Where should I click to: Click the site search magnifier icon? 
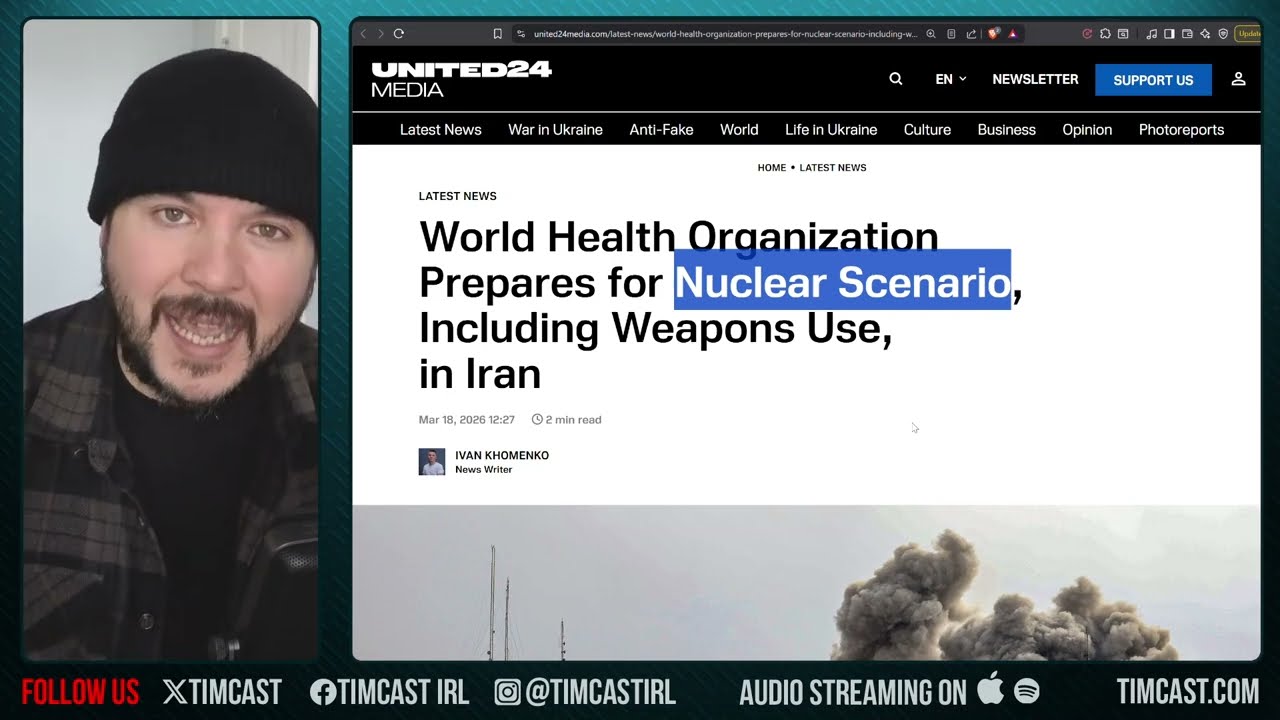(x=896, y=79)
